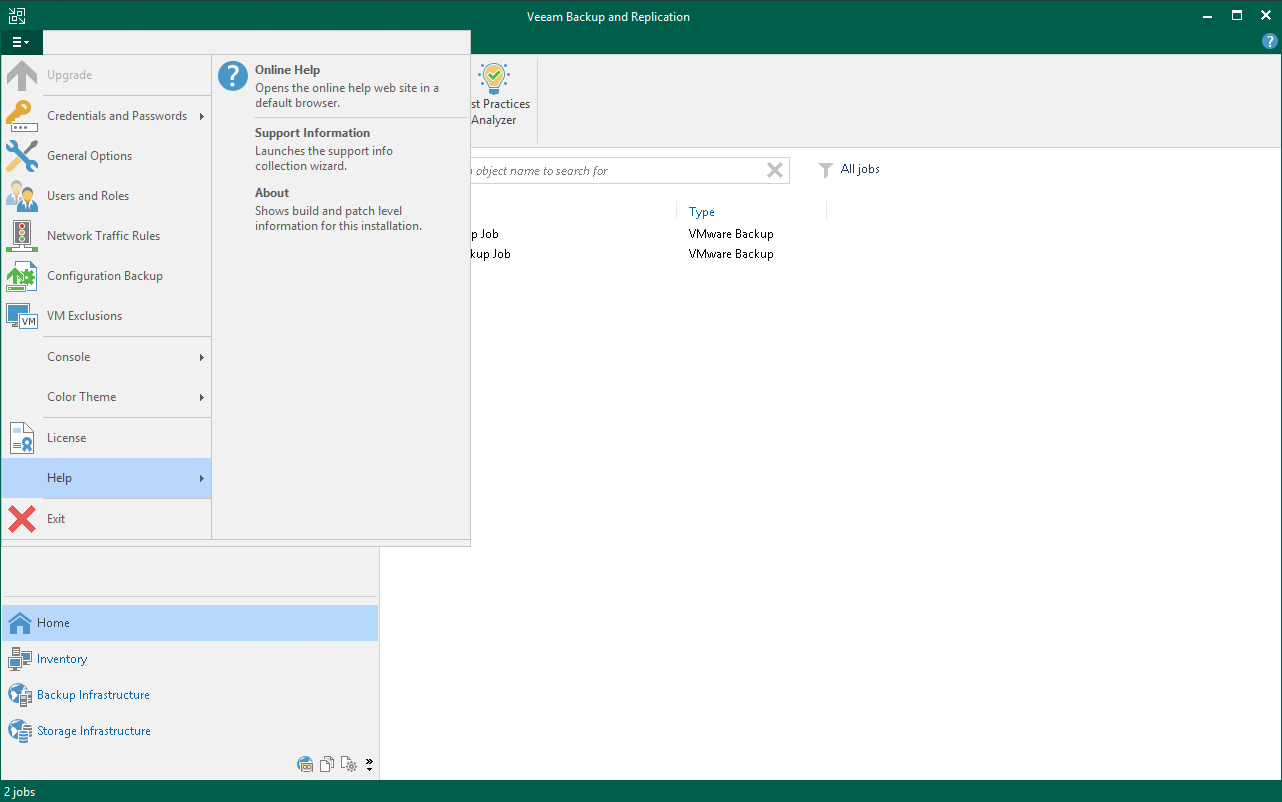Click the blue help icon in top right
1282x802 pixels.
[1270, 41]
